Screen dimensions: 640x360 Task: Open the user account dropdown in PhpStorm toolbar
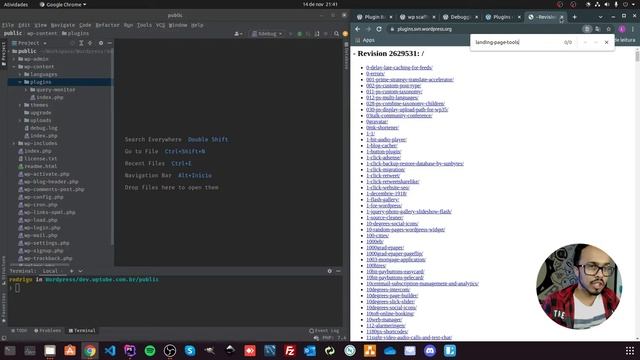tap(238, 34)
